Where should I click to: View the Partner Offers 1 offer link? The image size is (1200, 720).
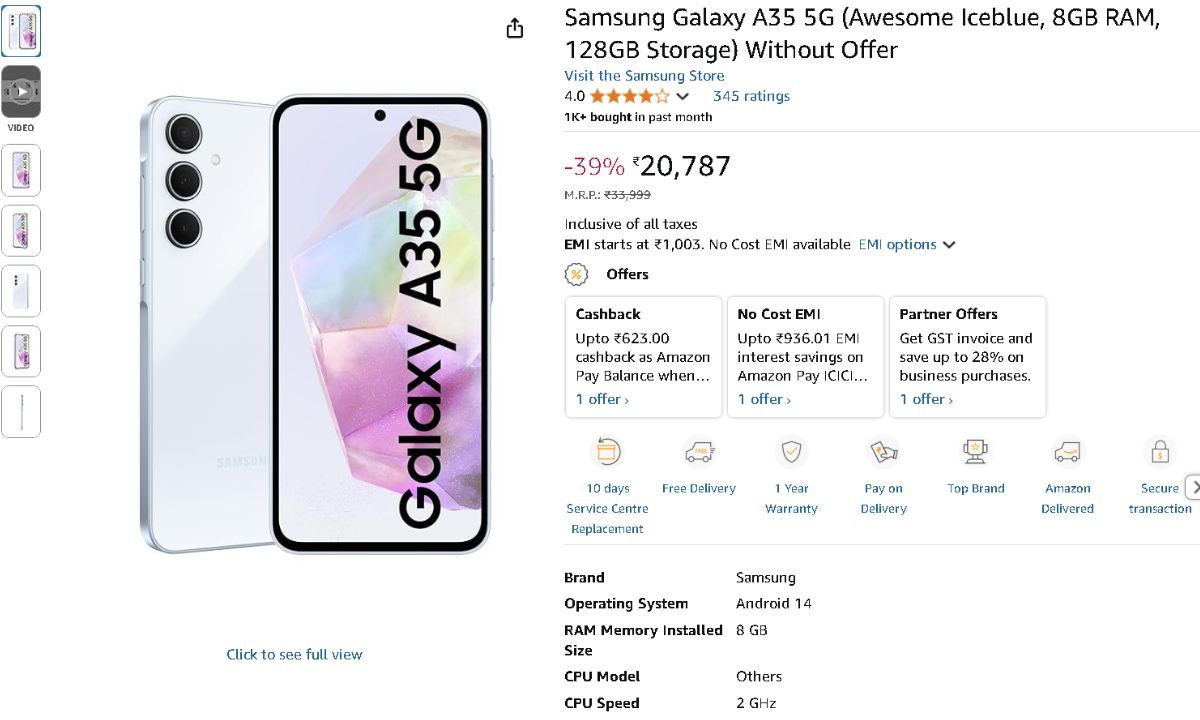pyautogui.click(x=926, y=399)
